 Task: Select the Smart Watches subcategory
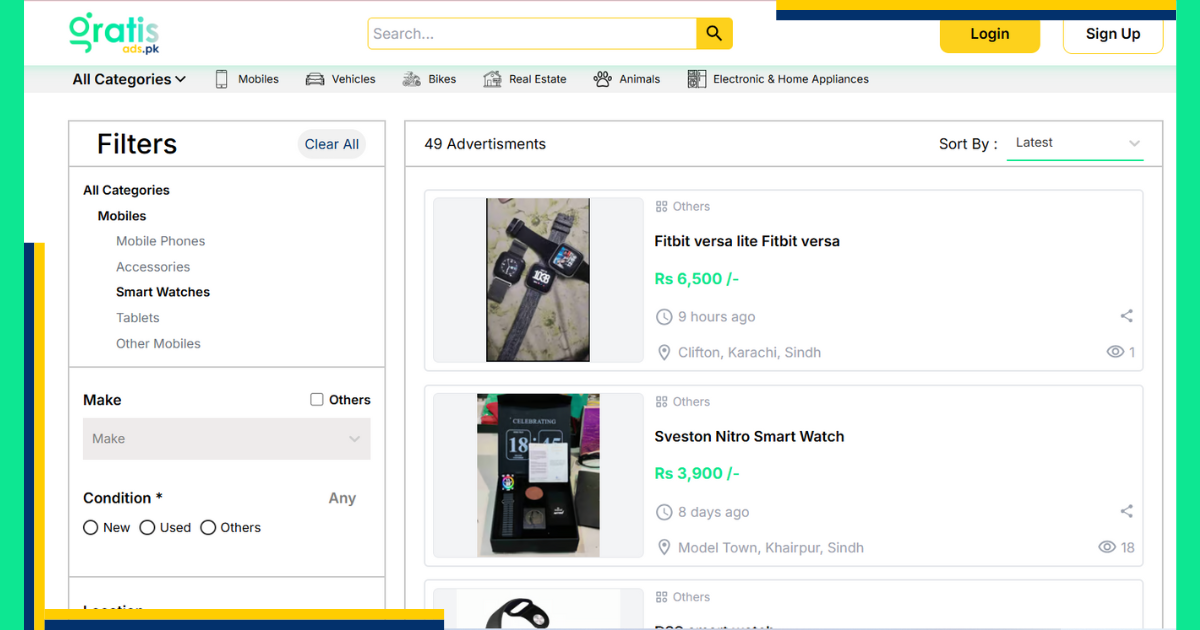[x=163, y=292]
